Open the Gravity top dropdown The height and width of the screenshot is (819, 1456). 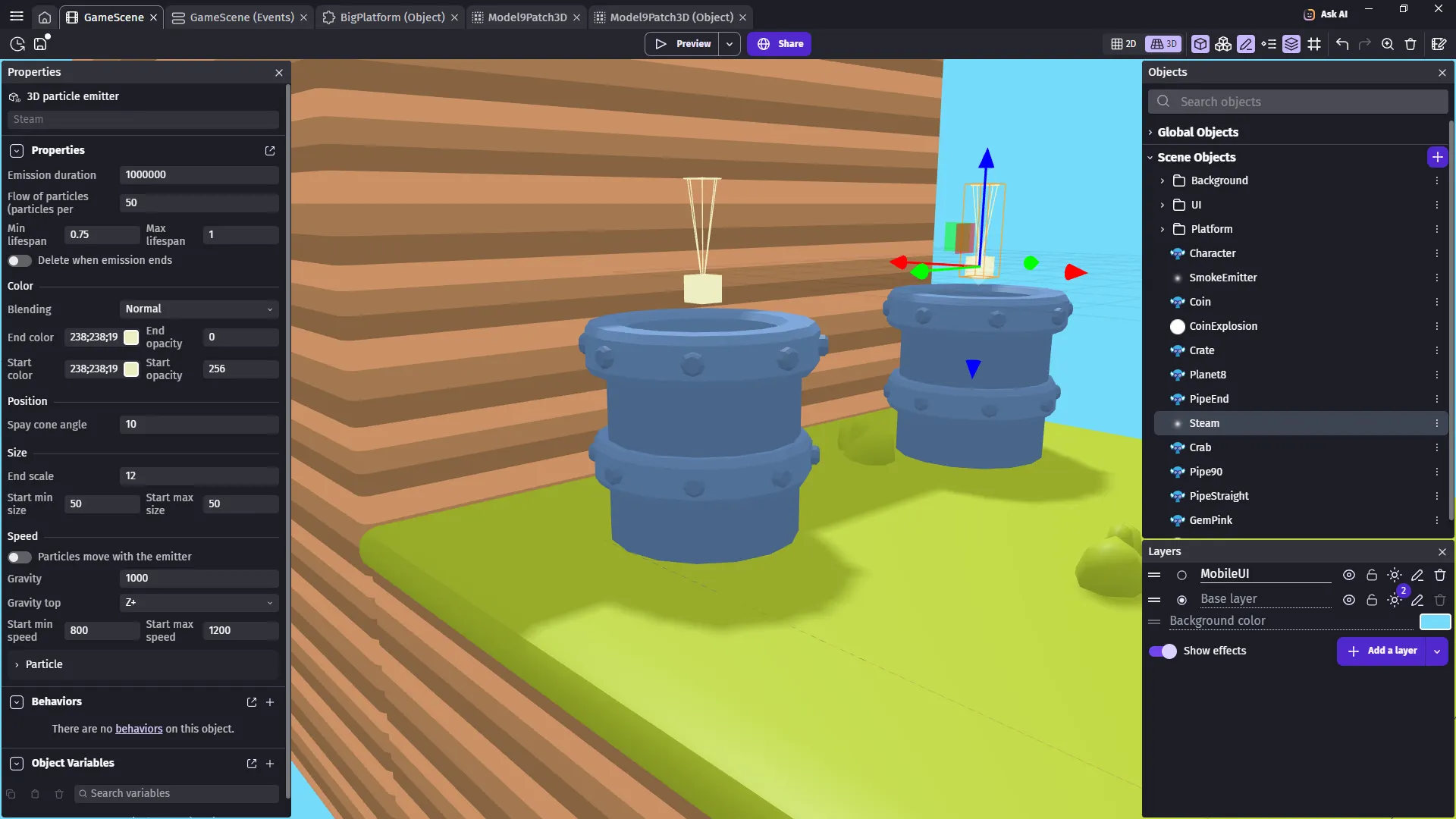(199, 603)
